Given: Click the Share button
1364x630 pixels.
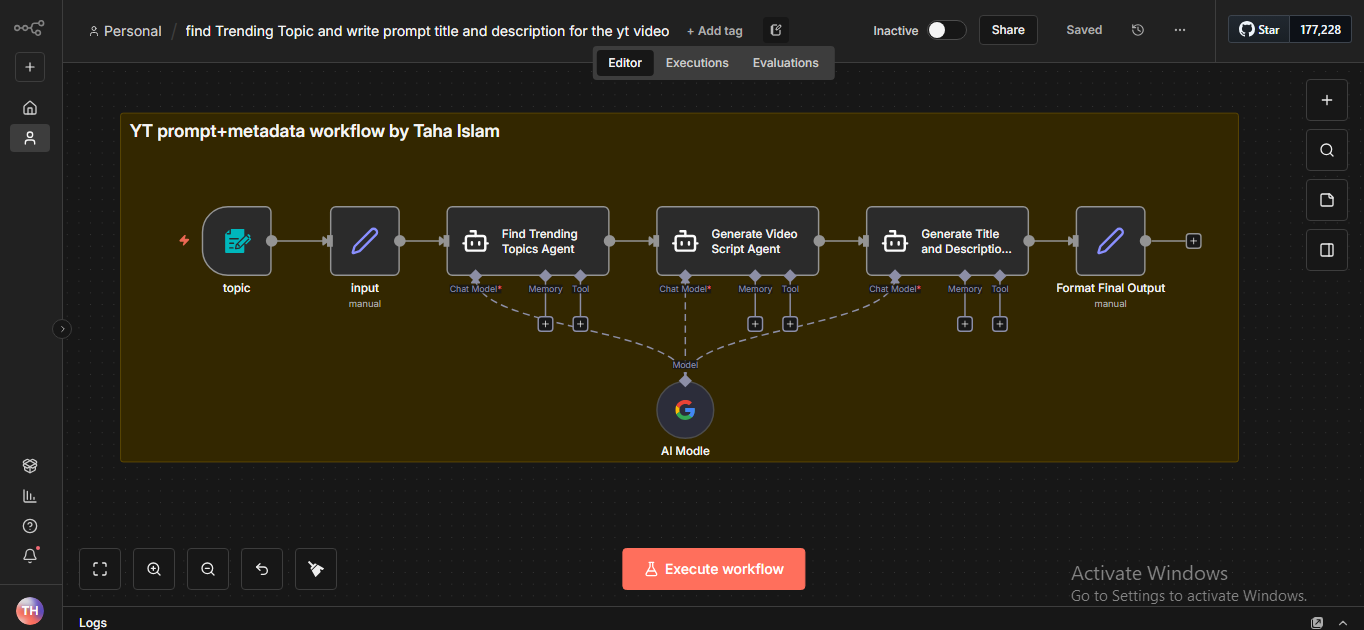Looking at the screenshot, I should click(1007, 30).
